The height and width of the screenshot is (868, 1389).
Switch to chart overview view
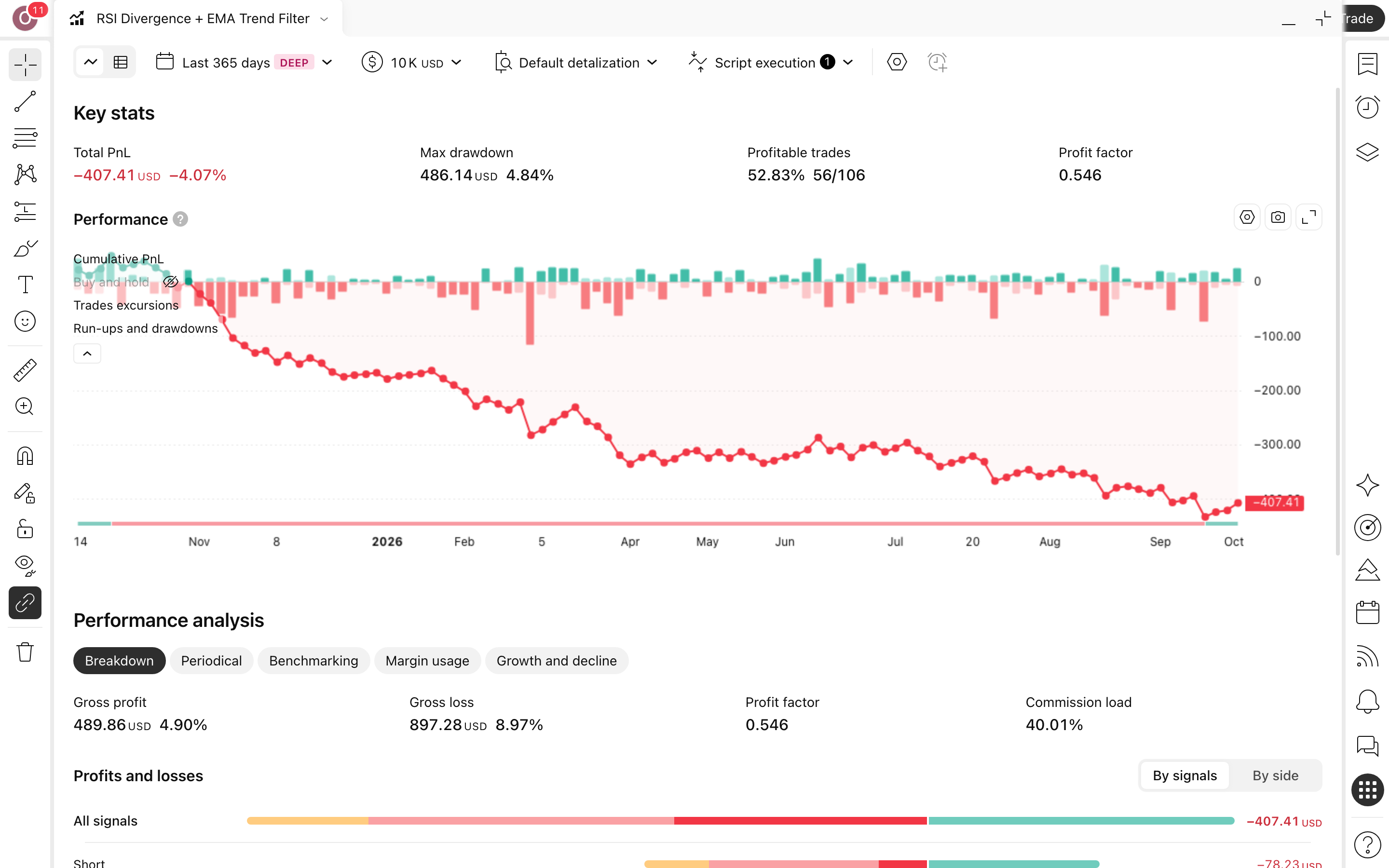pos(90,62)
